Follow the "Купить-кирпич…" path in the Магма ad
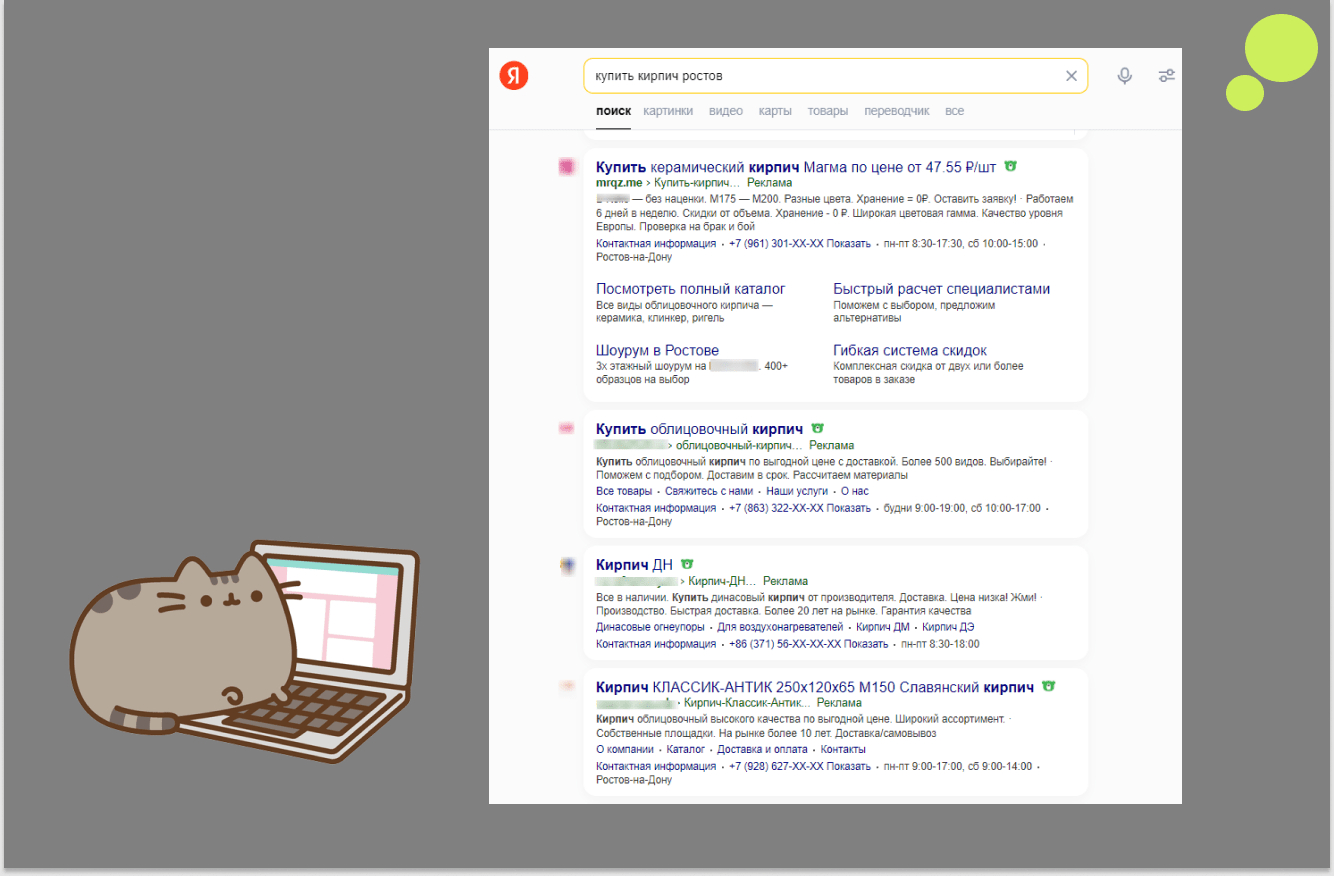 [x=696, y=183]
